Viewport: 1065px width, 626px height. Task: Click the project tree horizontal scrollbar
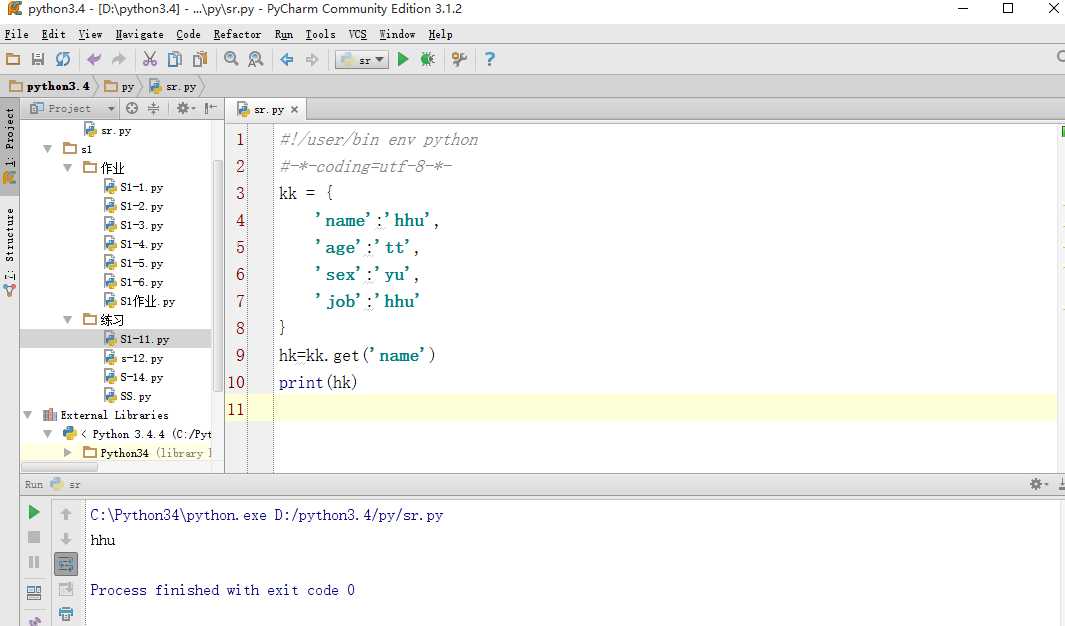[x=60, y=467]
